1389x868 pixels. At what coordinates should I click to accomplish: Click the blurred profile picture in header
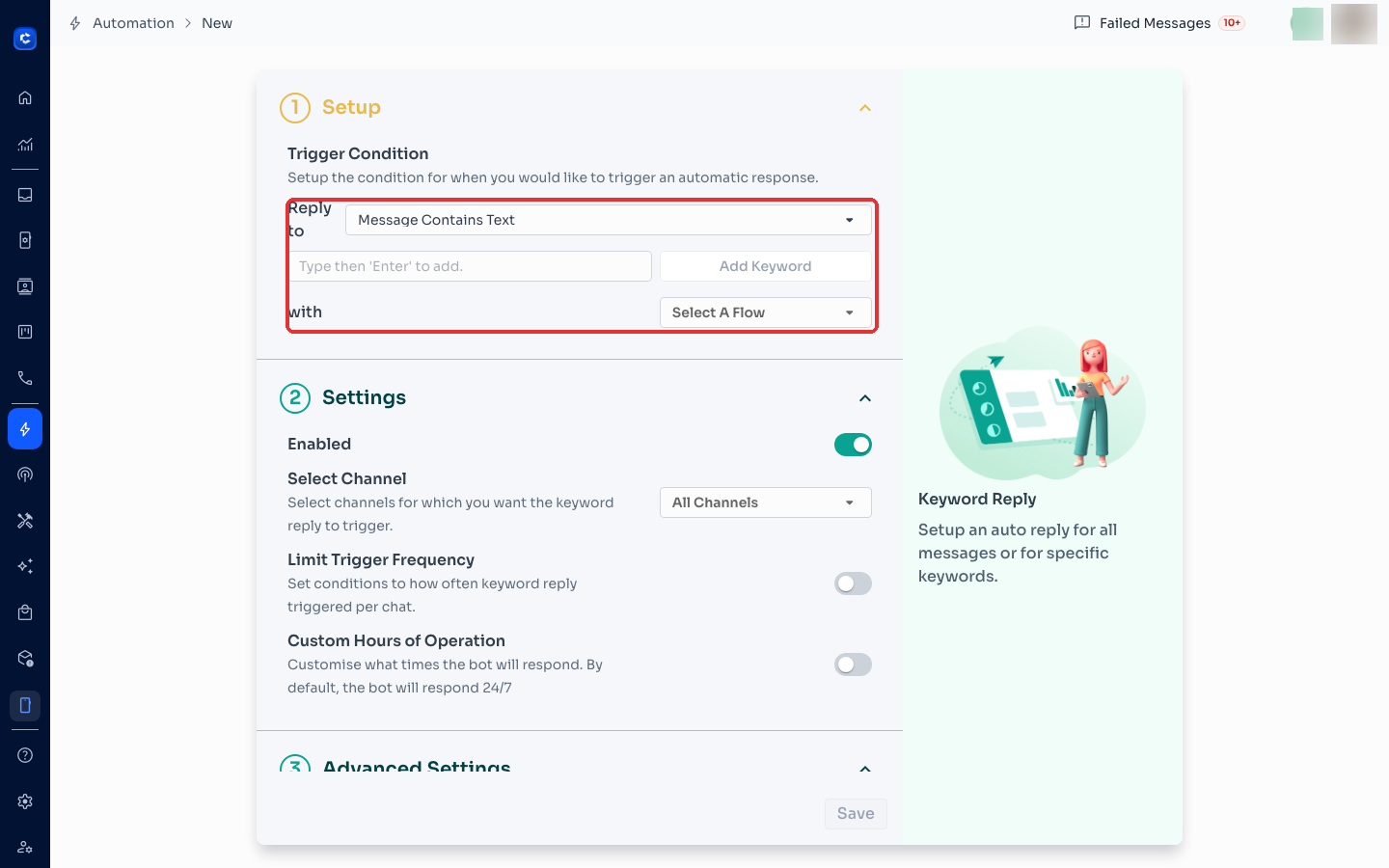click(x=1354, y=24)
